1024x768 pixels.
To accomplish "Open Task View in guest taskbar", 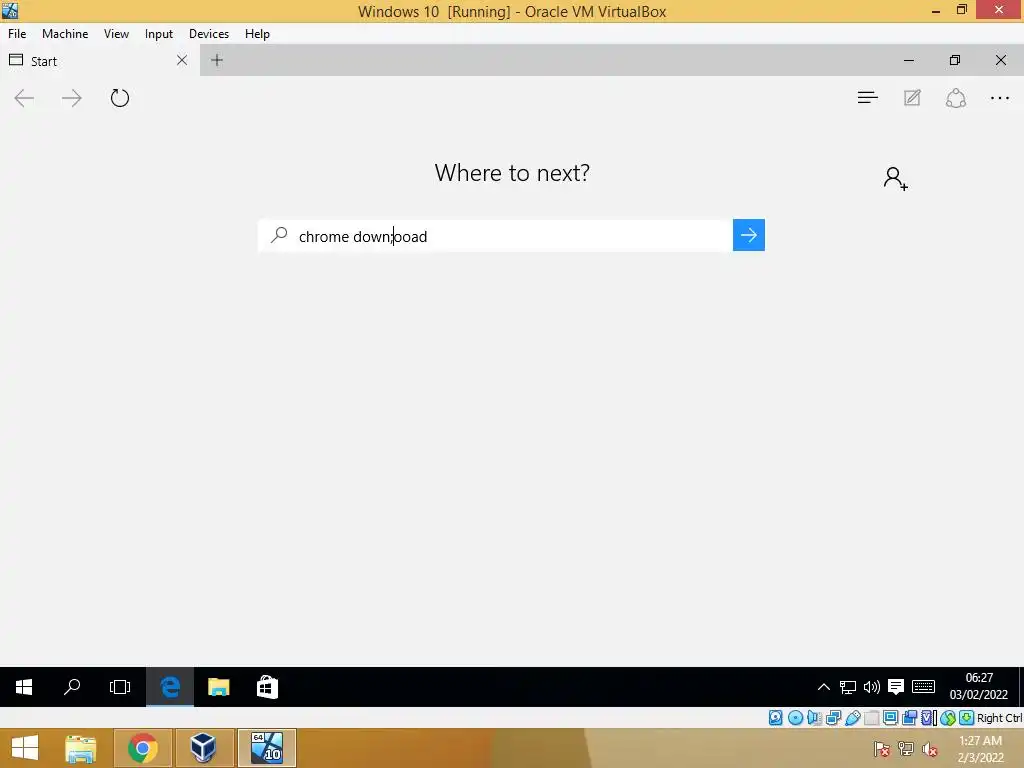I will click(x=120, y=687).
